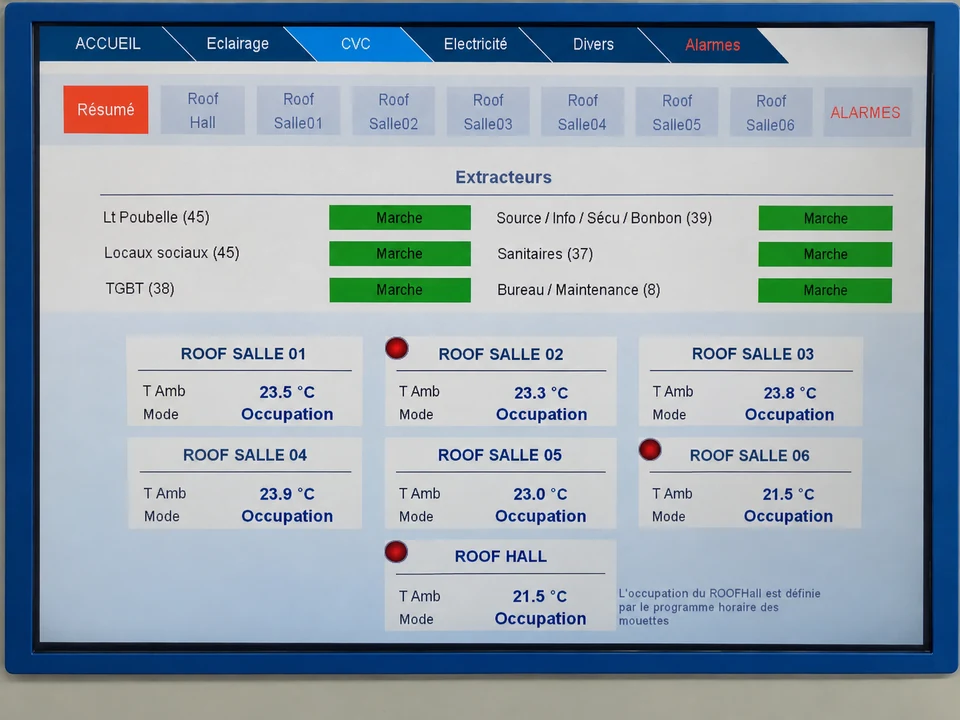Viewport: 960px width, 720px height.
Task: Go to the Electricité tab
Action: [x=475, y=44]
